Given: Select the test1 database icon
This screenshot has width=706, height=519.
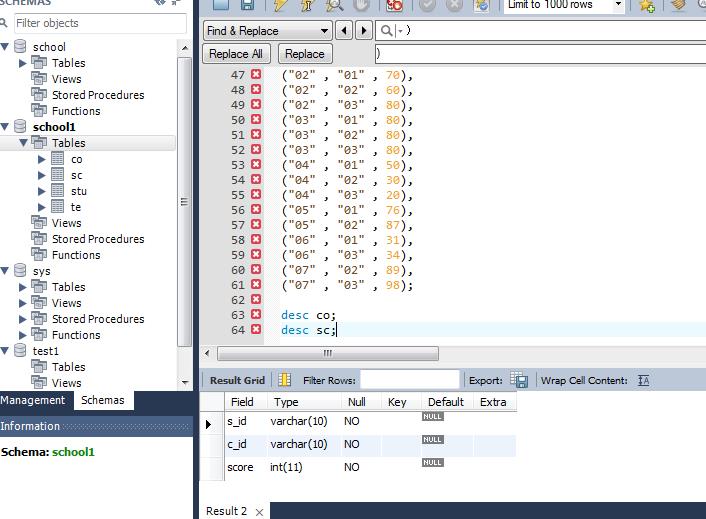Looking at the screenshot, I should click(20, 350).
